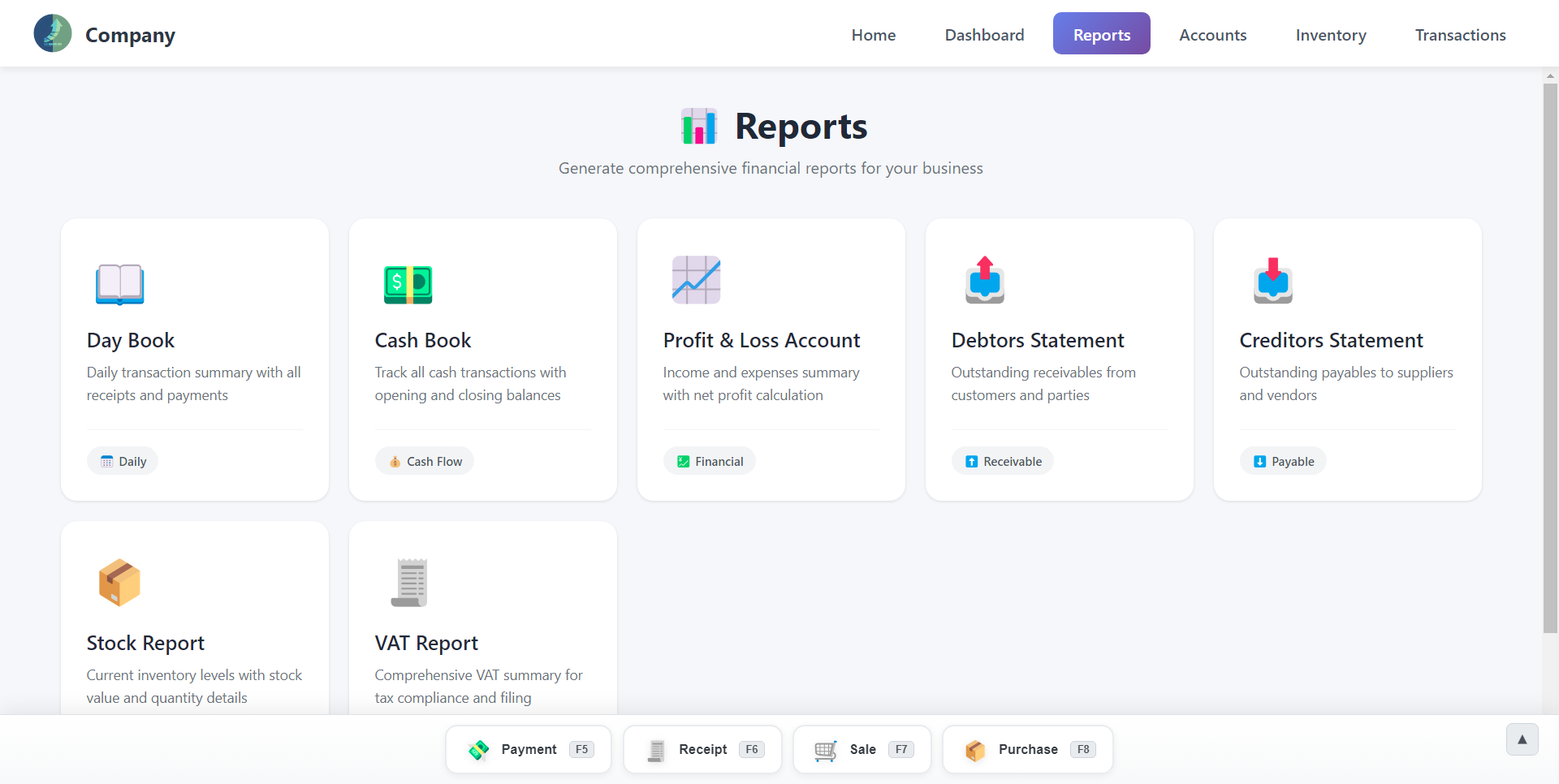Click the Receipt button's receipt icon
Viewport: 1559px width, 784px height.
click(656, 750)
